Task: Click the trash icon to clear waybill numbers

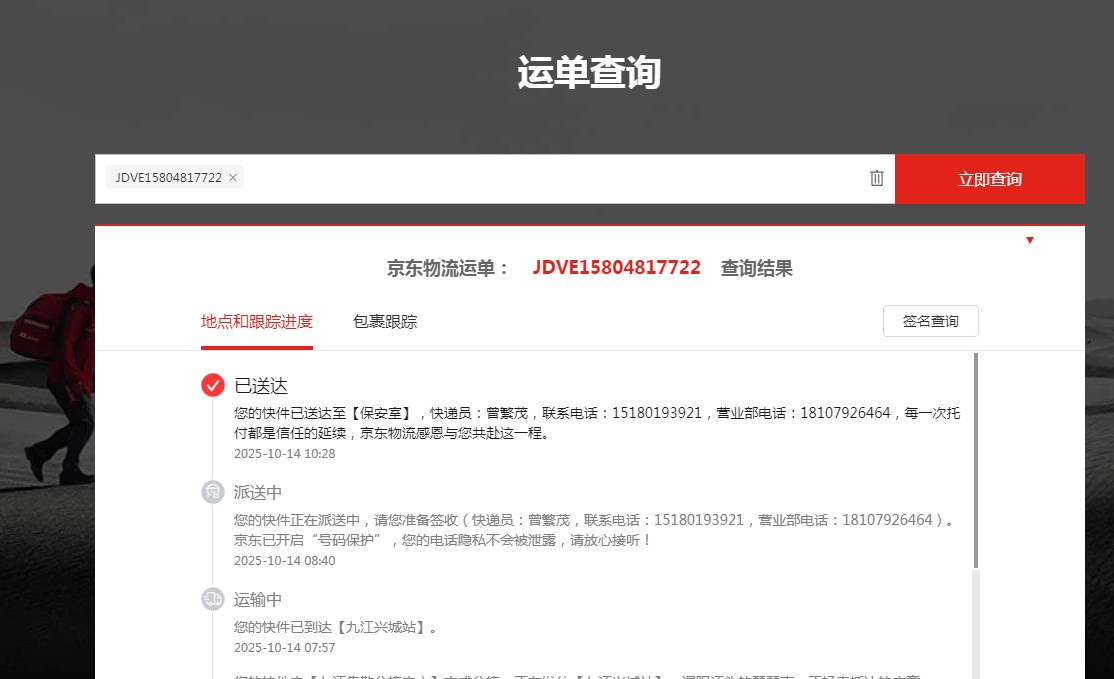Action: pos(877,178)
